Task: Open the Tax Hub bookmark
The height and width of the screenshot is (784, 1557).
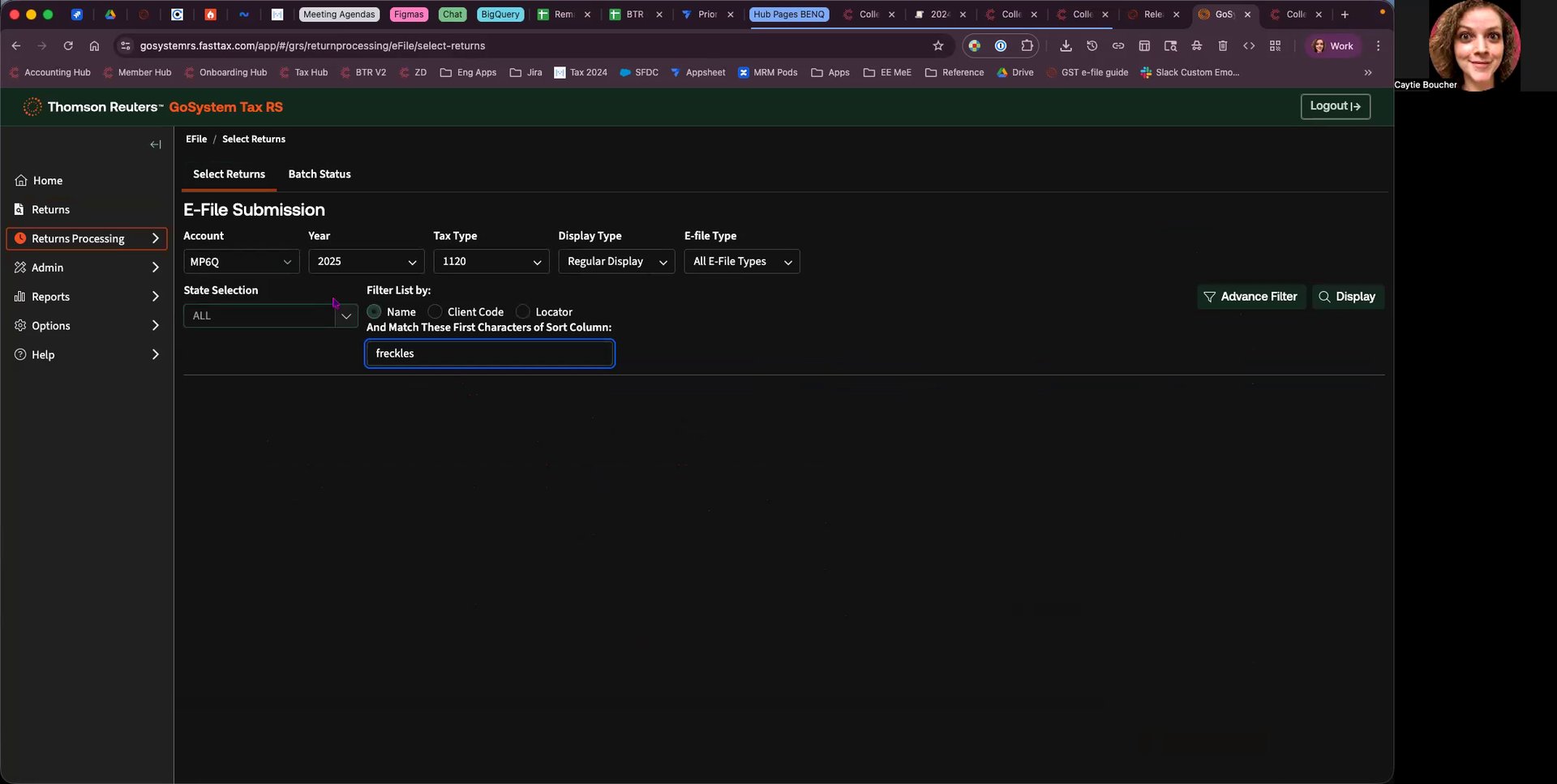Action: (x=303, y=73)
